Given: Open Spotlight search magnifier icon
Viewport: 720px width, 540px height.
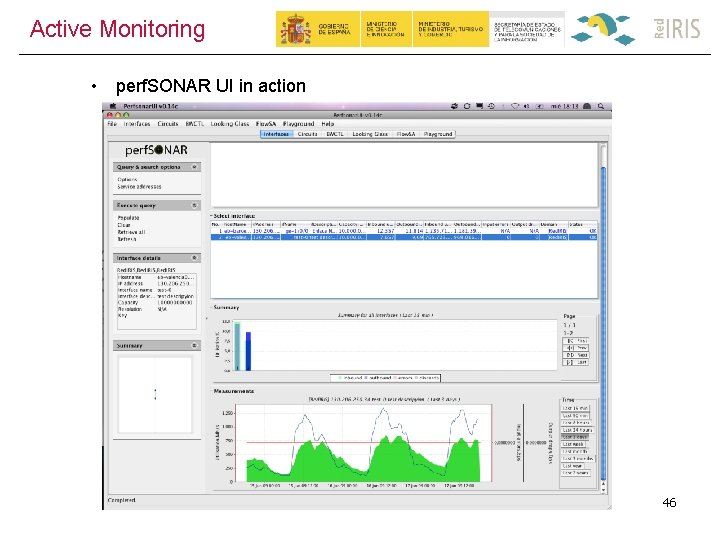Looking at the screenshot, I should pyautogui.click(x=601, y=106).
